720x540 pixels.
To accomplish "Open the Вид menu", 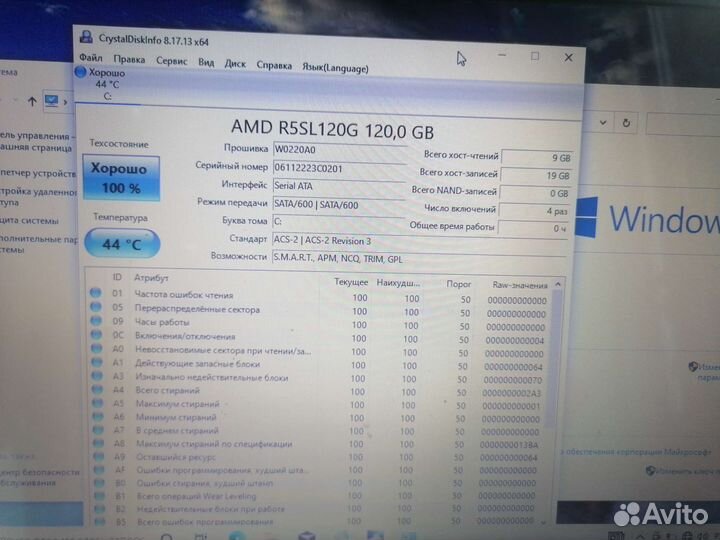I will pyautogui.click(x=206, y=62).
